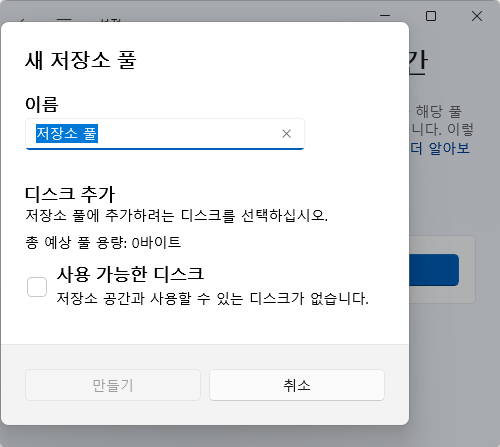Image resolution: width=500 pixels, height=447 pixels.
Task: Maximize the Settings window
Action: coord(431,16)
